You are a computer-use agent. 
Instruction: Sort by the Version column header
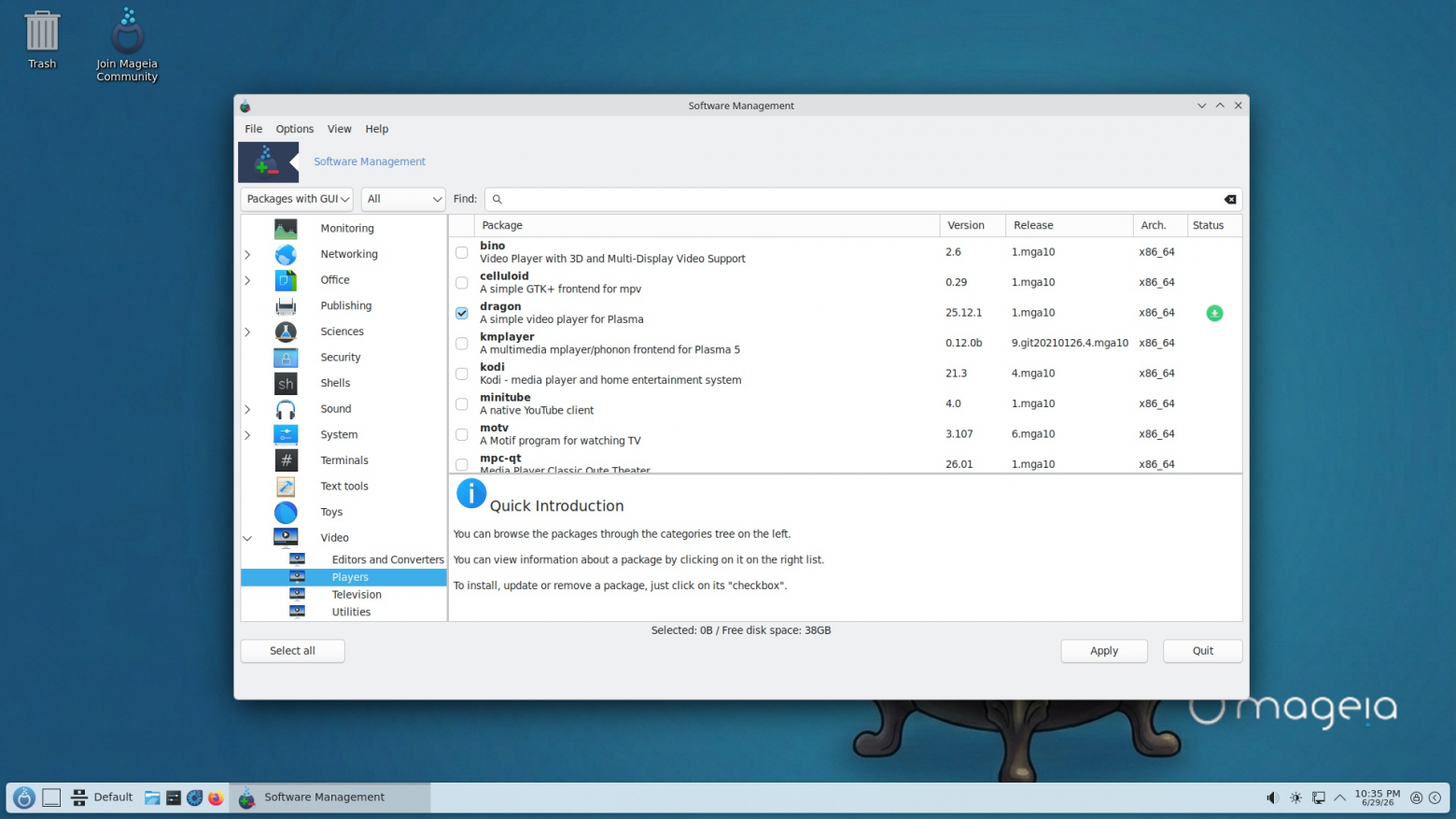click(973, 225)
